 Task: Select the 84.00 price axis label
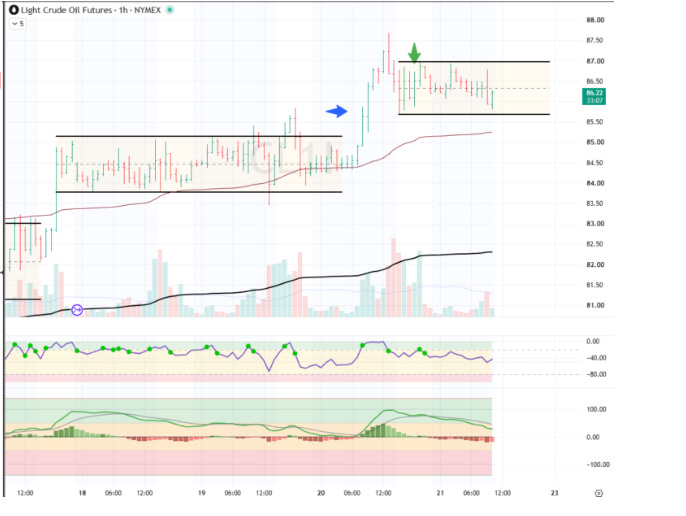click(595, 183)
